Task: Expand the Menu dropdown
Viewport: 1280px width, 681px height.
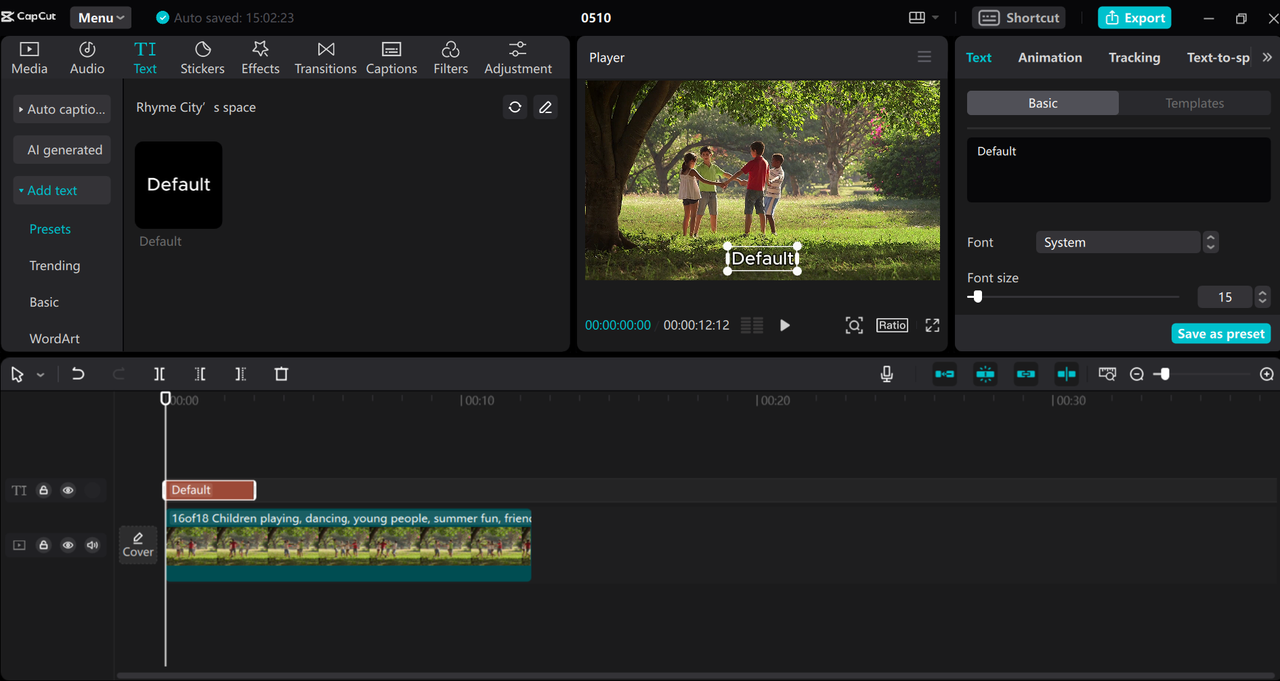Action: (x=101, y=18)
